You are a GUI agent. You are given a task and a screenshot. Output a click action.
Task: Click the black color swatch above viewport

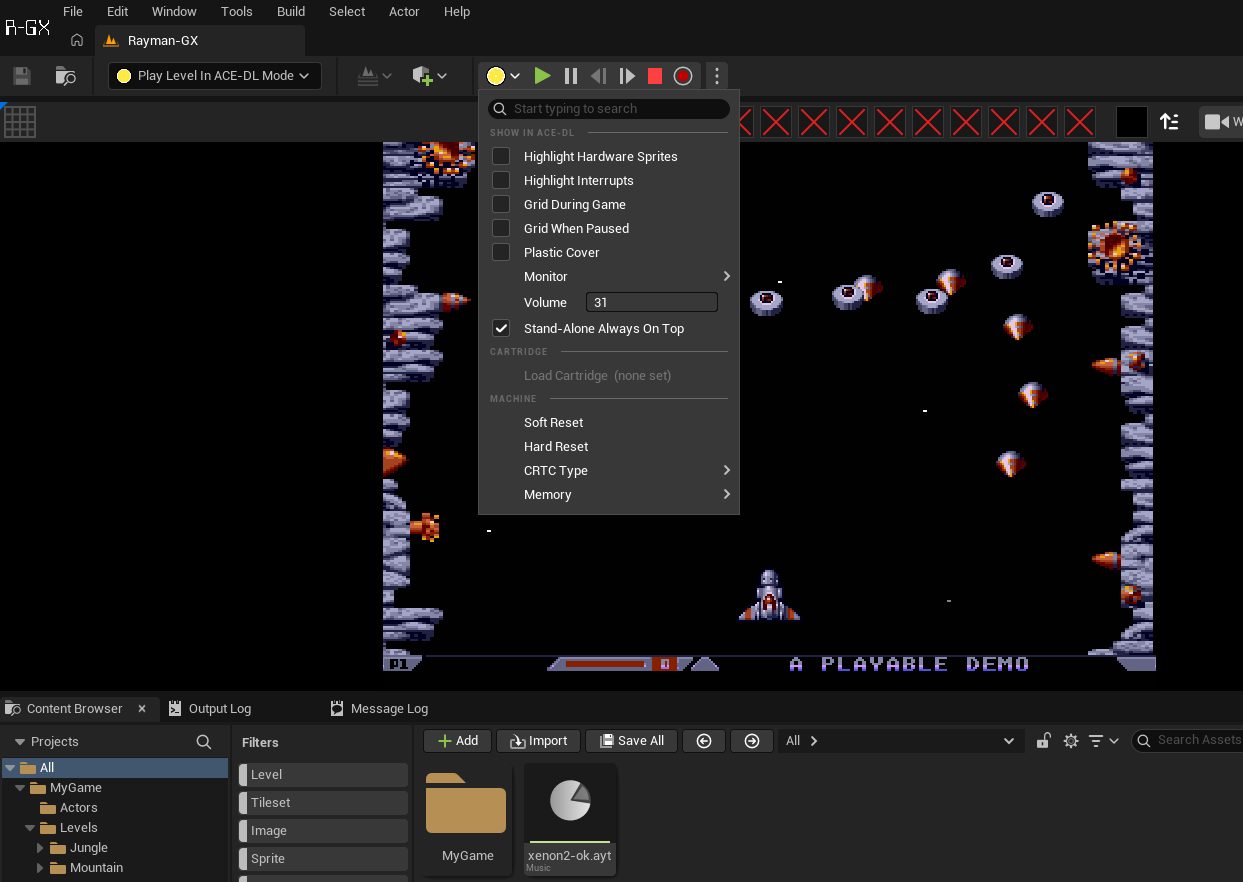tap(1132, 122)
